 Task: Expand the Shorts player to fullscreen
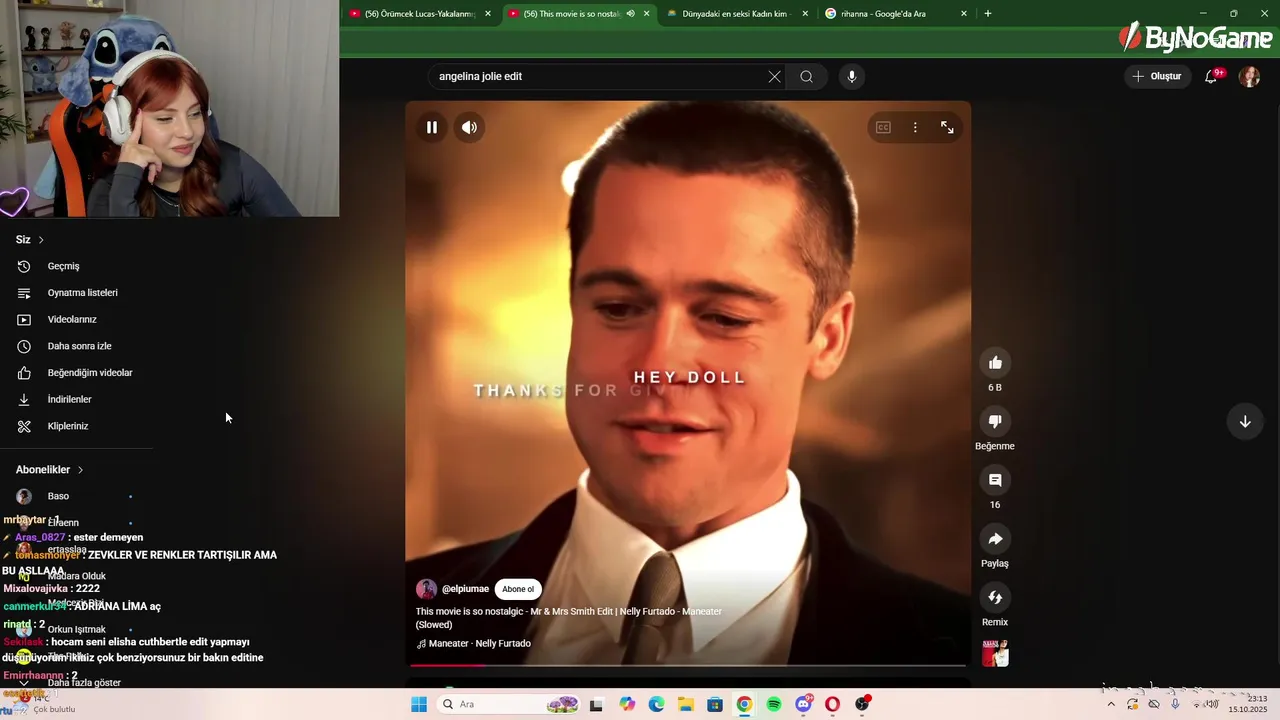coord(947,127)
